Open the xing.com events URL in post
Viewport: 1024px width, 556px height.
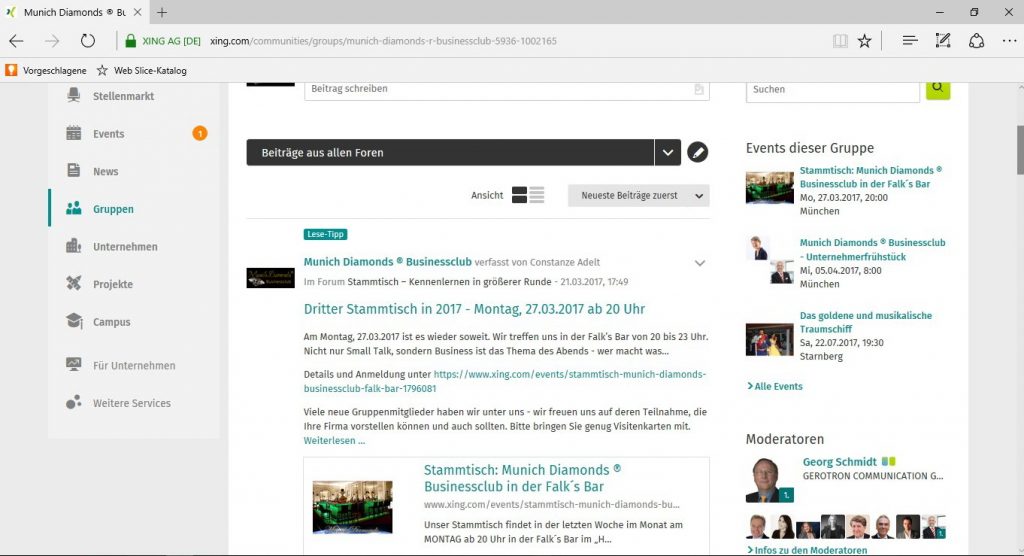(505, 381)
